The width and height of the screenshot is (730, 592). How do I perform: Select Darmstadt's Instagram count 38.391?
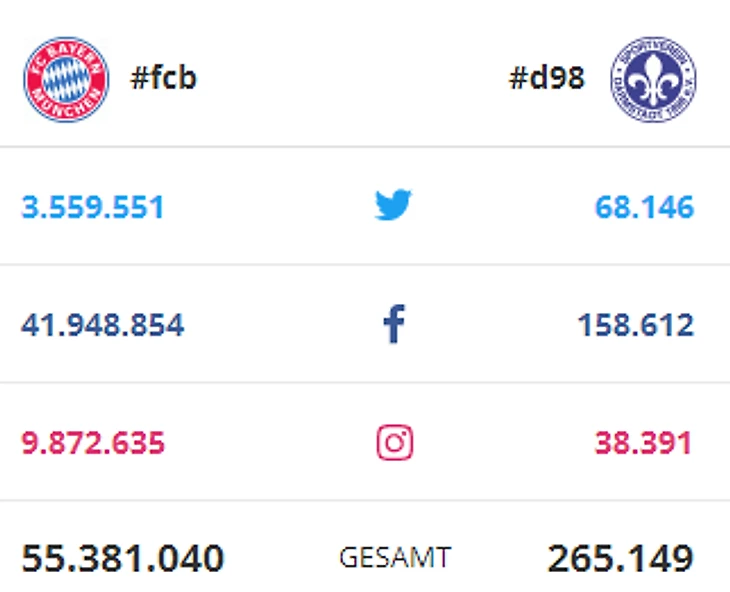[x=644, y=442]
